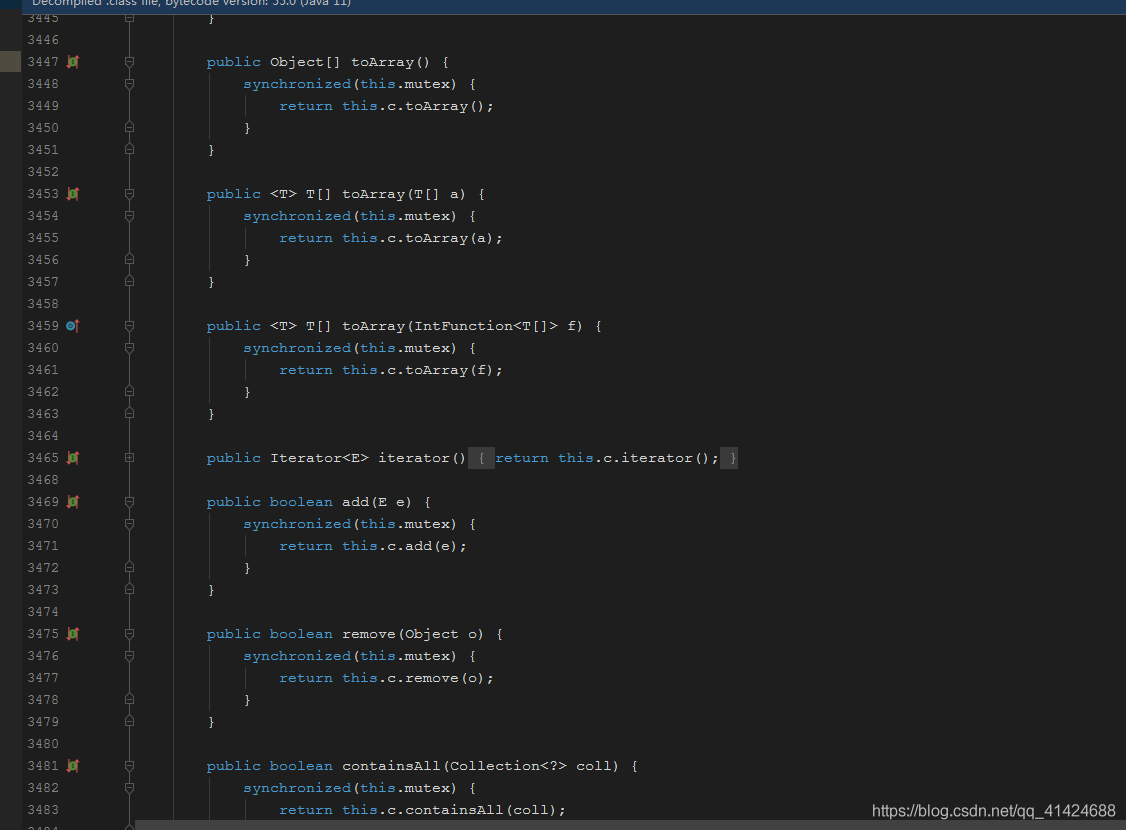Click override gutter icon on line 3475
Image resolution: width=1126 pixels, height=830 pixels.
click(73, 634)
